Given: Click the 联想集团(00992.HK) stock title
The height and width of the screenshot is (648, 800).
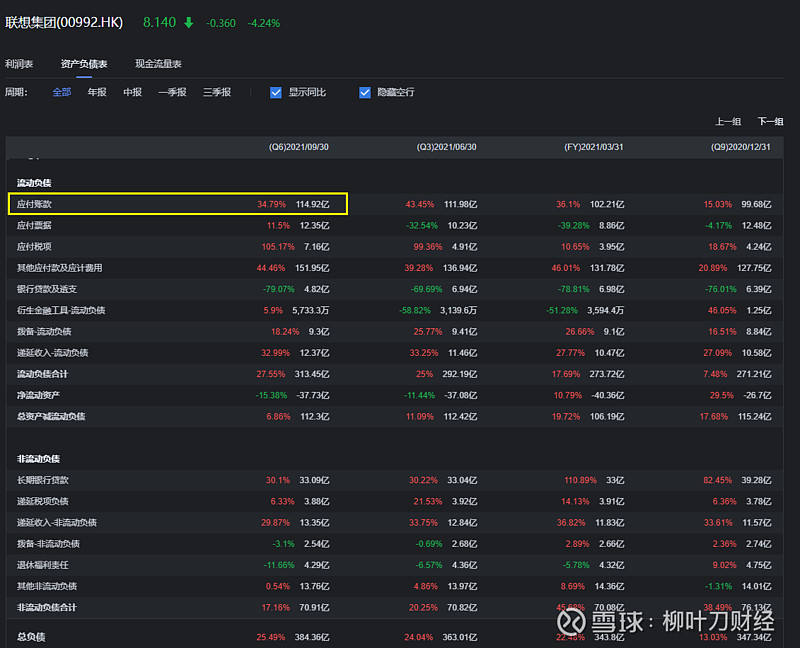Looking at the screenshot, I should click(x=64, y=22).
